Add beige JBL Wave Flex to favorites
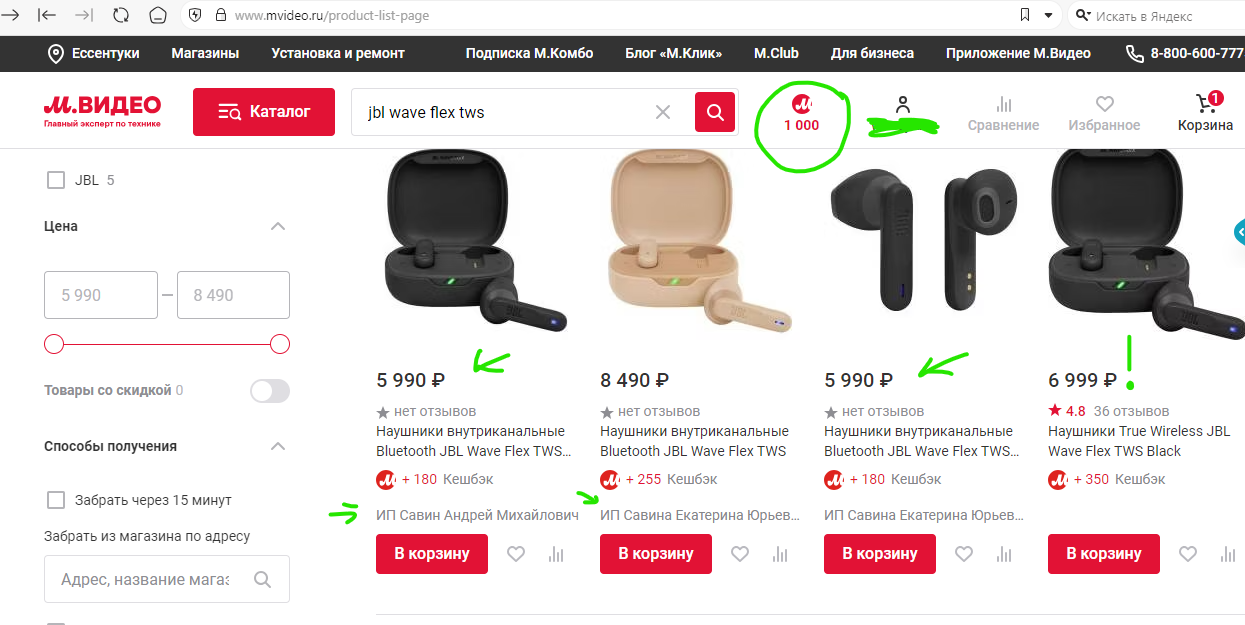 click(740, 554)
